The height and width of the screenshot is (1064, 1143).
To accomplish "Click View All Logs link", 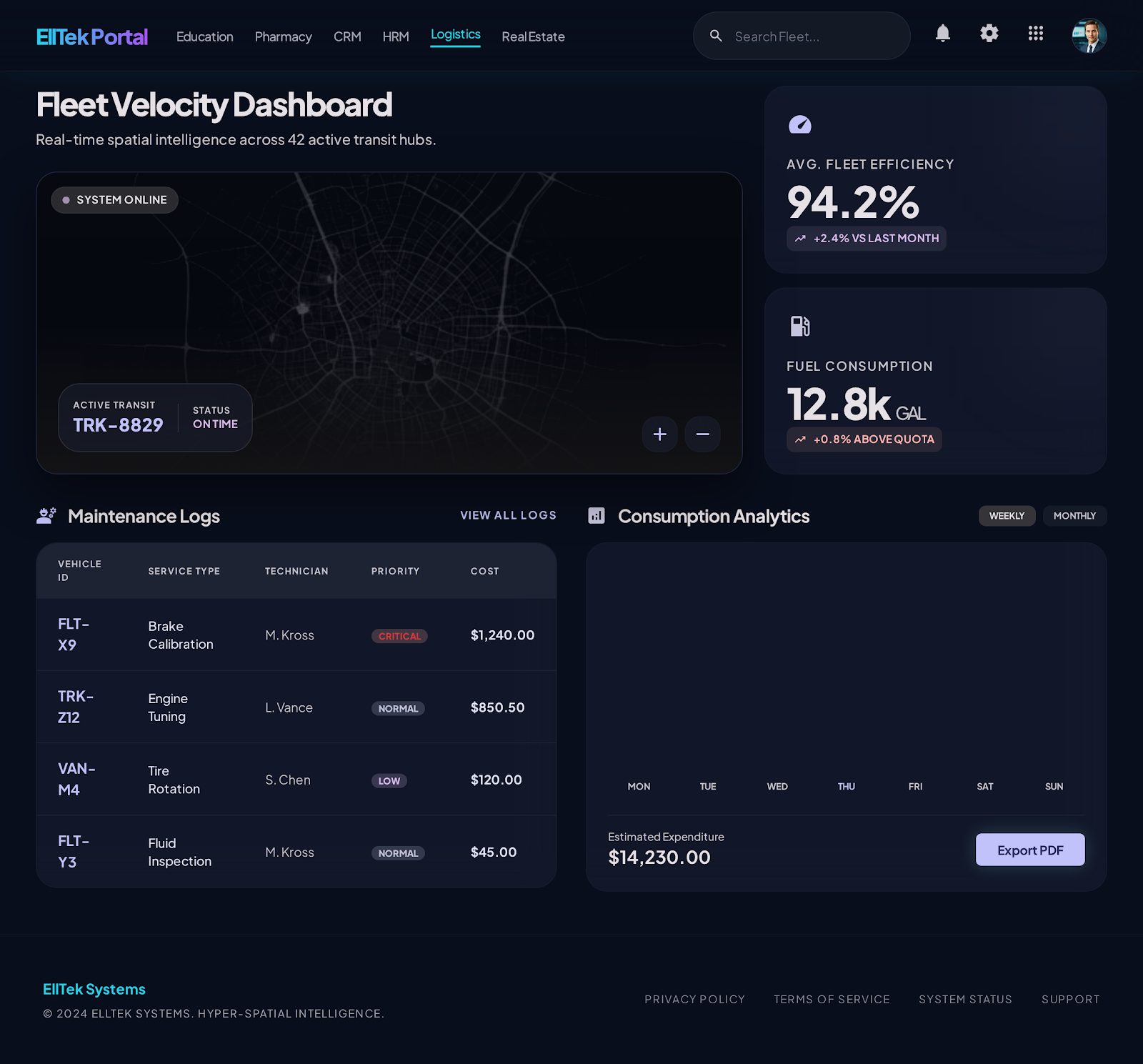I will [508, 515].
